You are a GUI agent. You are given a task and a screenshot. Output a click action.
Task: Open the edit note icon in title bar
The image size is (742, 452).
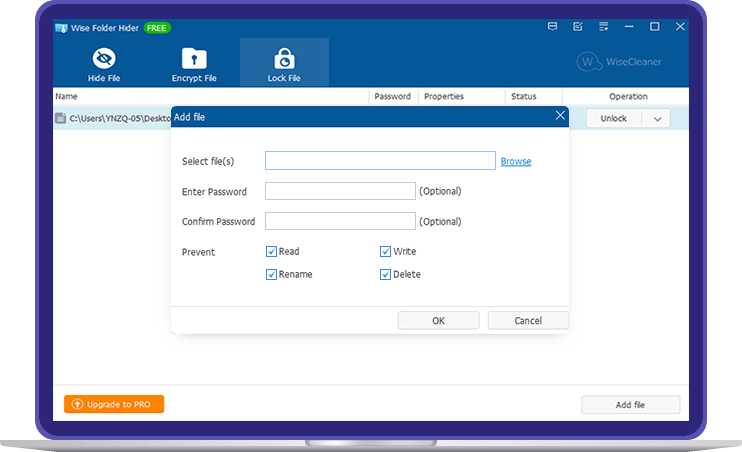[x=578, y=27]
